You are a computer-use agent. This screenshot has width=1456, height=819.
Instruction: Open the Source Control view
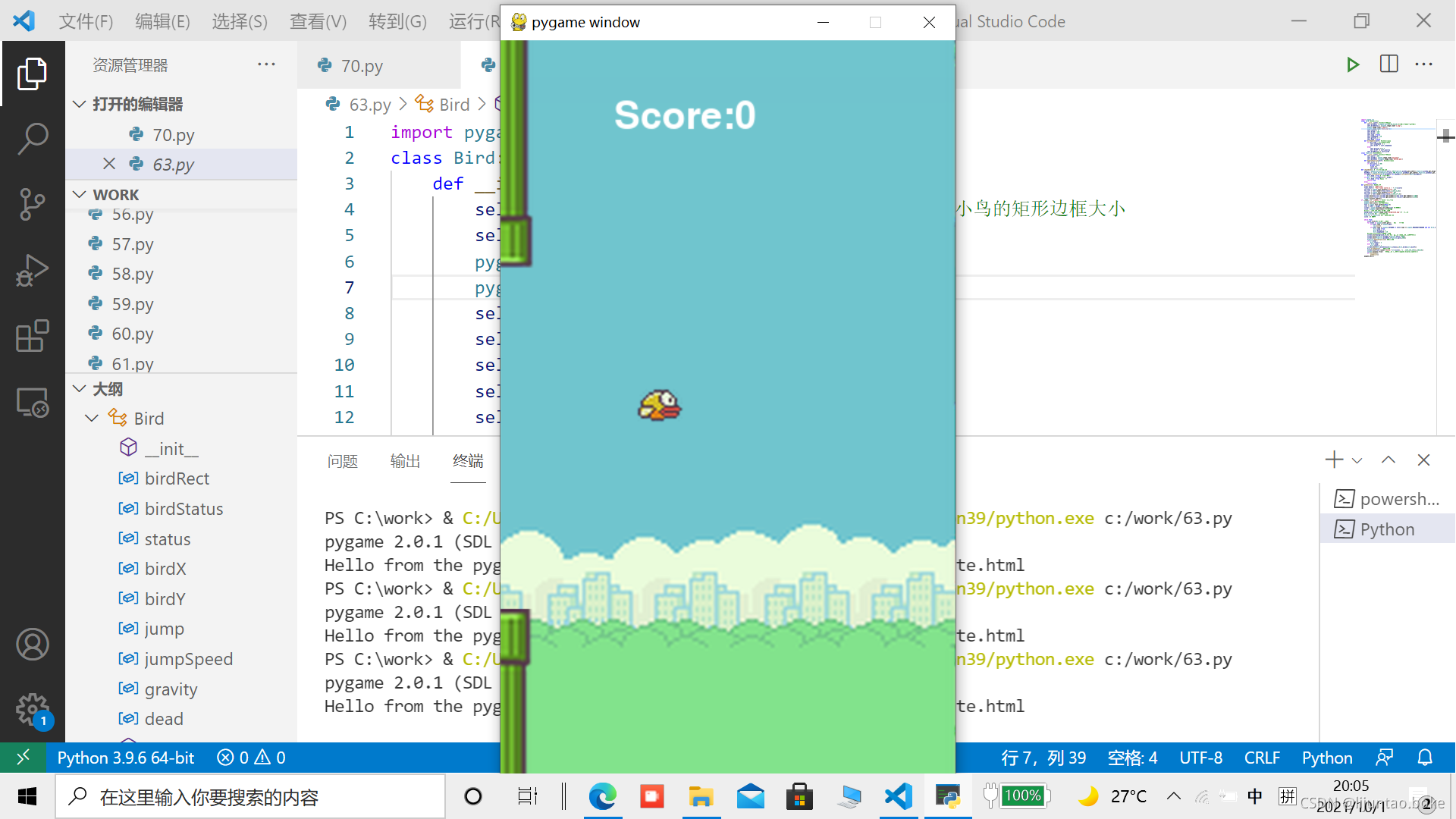click(x=32, y=204)
